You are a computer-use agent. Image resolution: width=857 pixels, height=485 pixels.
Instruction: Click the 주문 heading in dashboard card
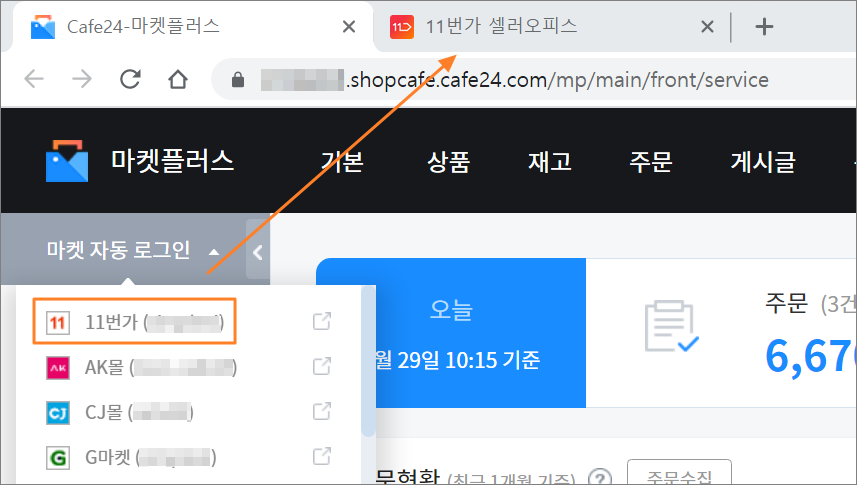[x=786, y=303]
